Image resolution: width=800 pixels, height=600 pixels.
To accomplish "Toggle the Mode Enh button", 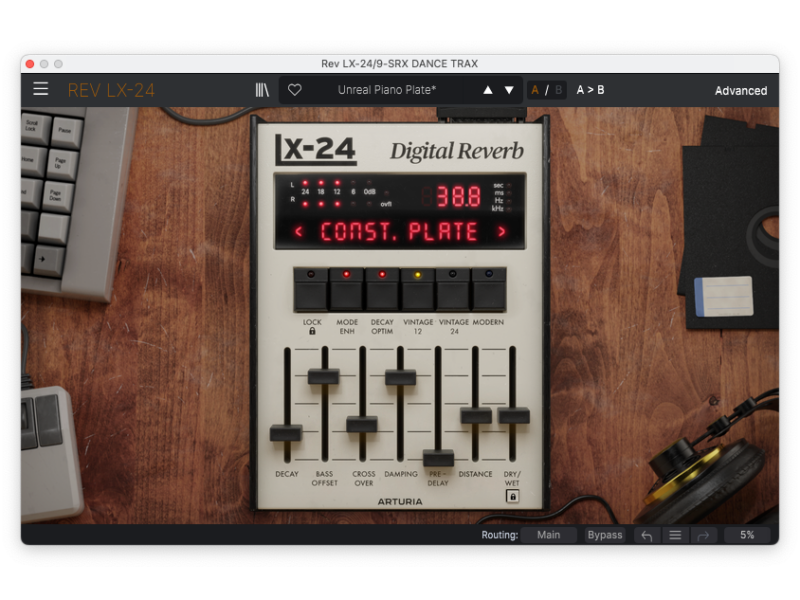I will click(x=347, y=291).
